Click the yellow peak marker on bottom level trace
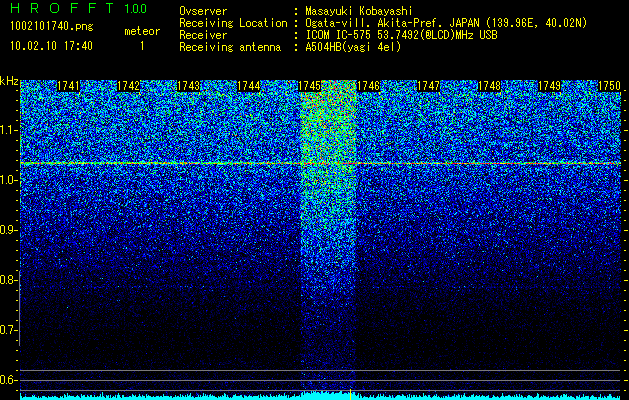 pyautogui.click(x=351, y=394)
